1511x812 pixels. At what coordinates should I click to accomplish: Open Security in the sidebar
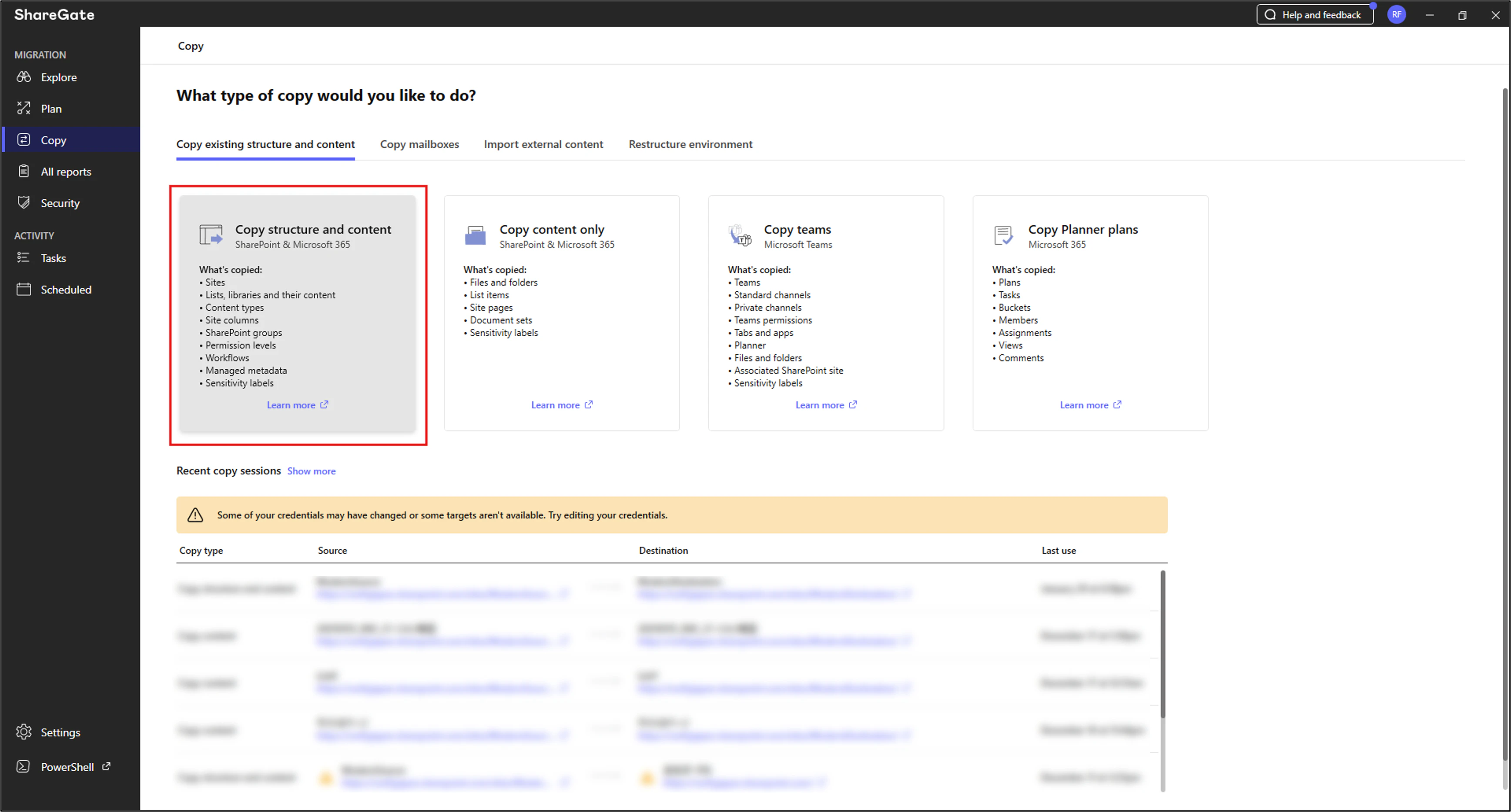tap(60, 204)
